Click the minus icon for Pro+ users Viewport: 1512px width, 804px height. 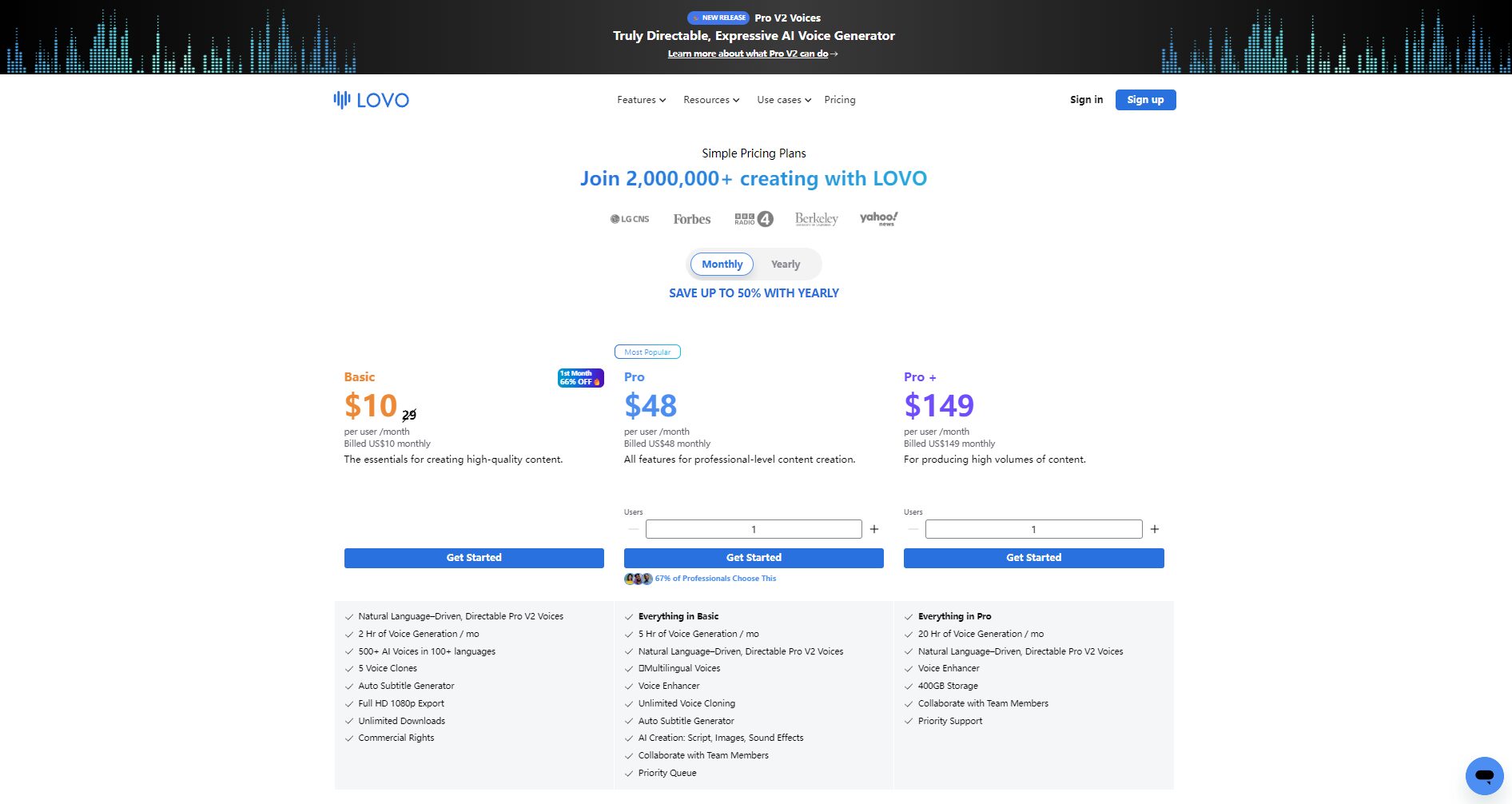913,529
